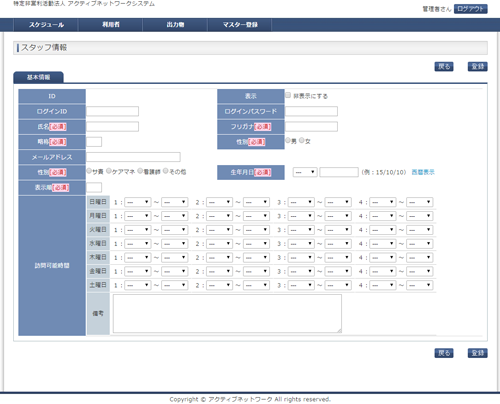Open the 生年月日 era dropdown
This screenshot has width=500, height=404.
point(305,172)
